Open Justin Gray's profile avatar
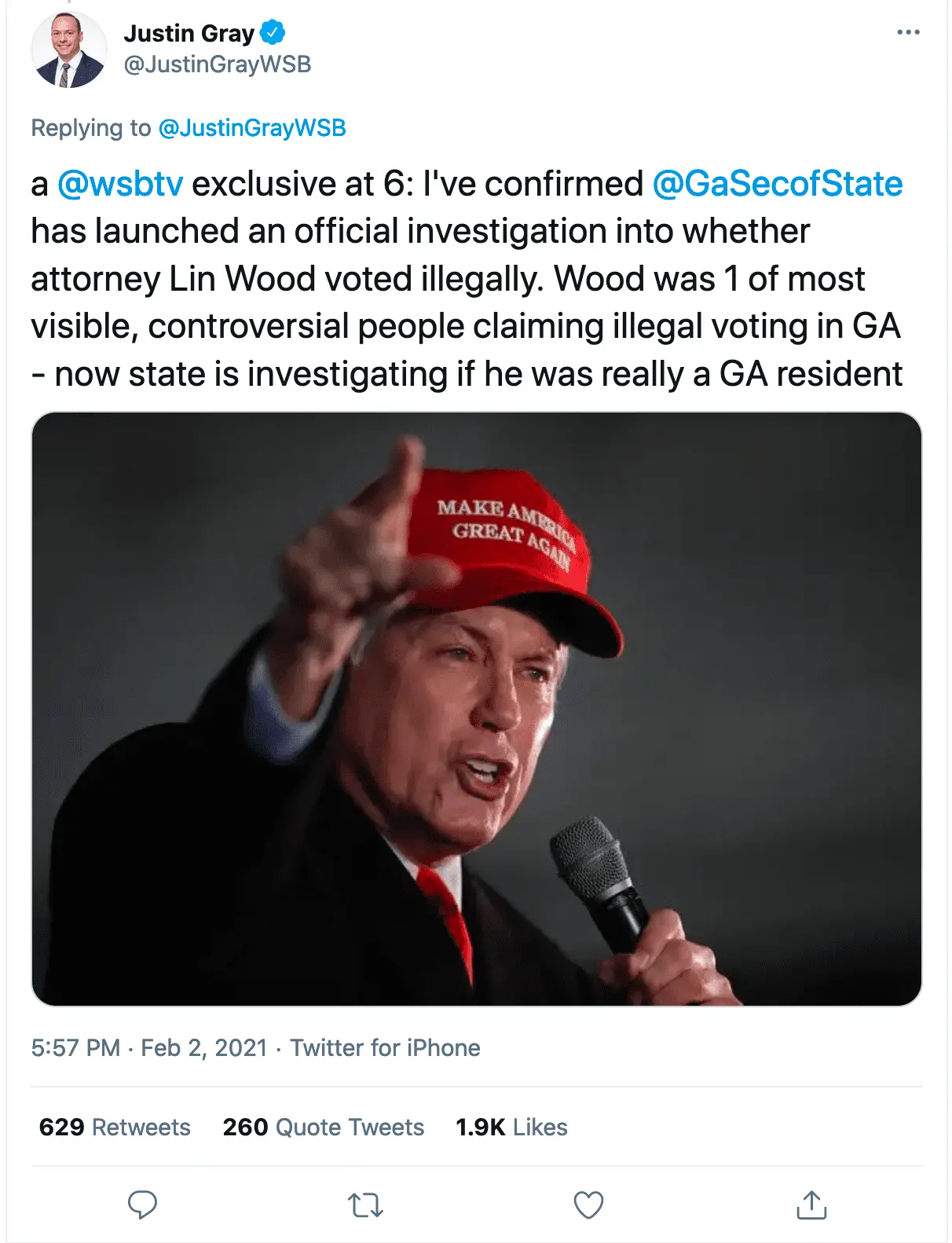 pos(68,49)
